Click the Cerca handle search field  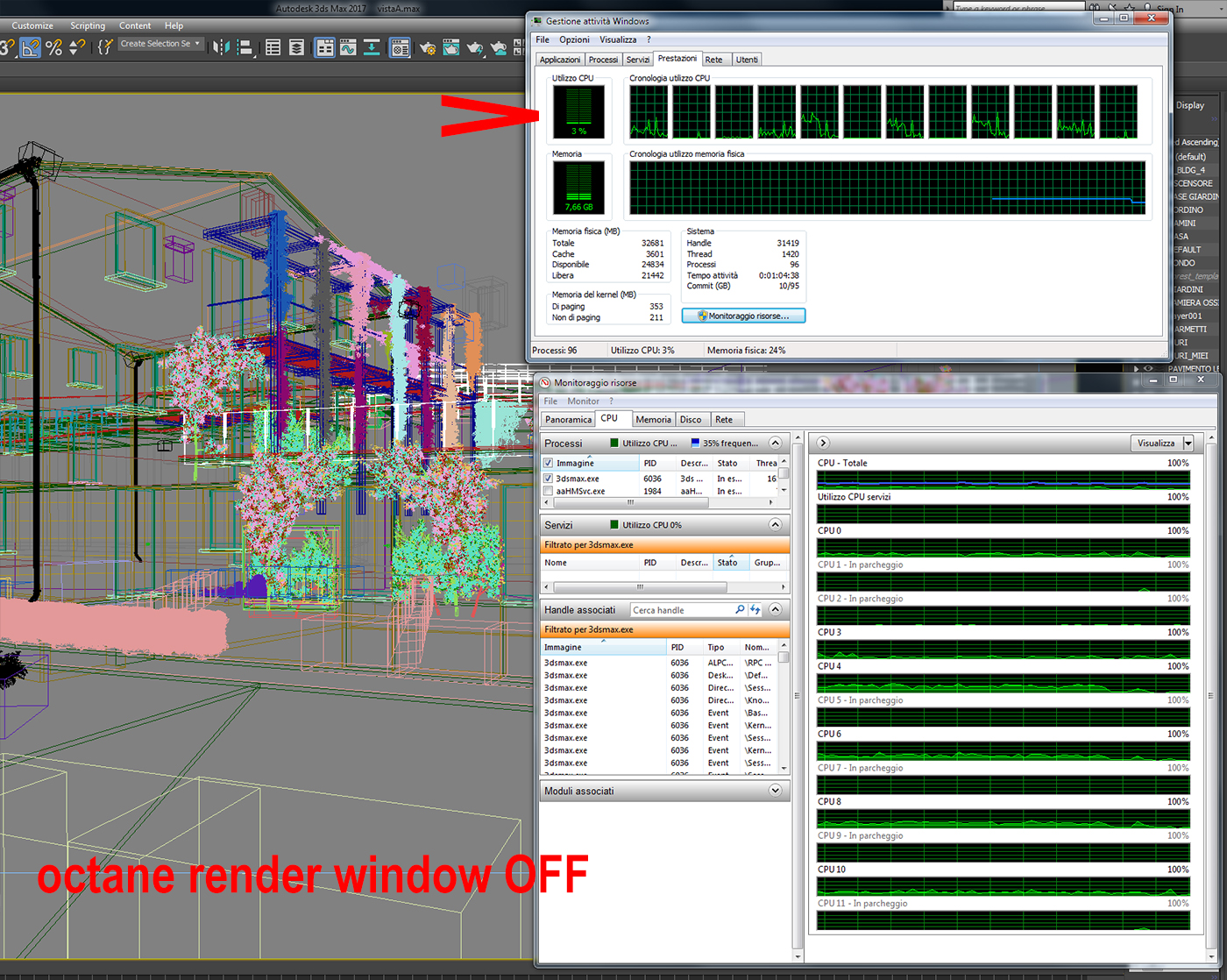(681, 610)
